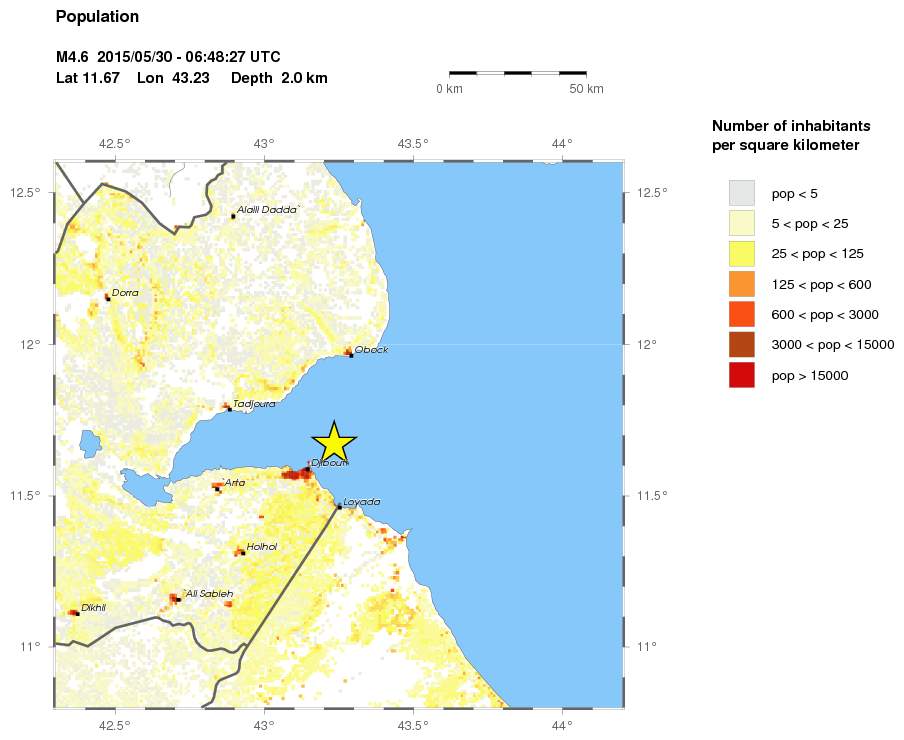
Task: Click the Djibouti city label
Action: pos(329,463)
